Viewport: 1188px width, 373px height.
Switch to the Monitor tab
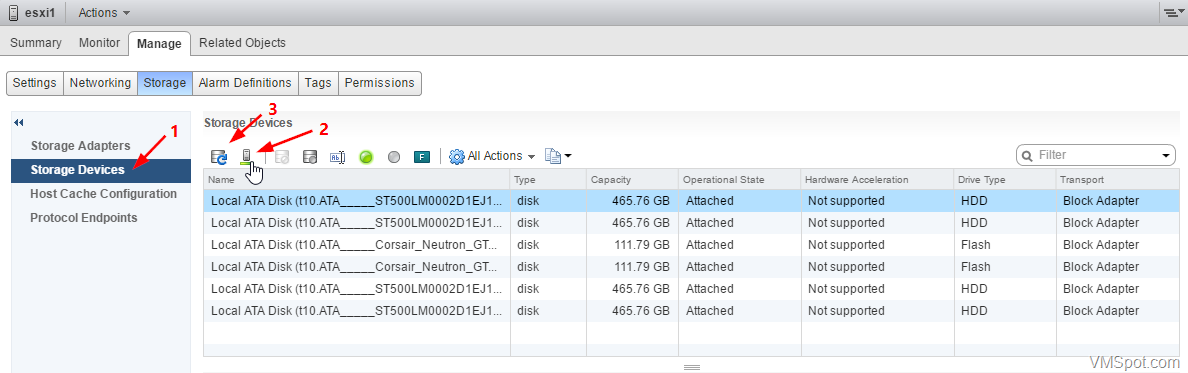[99, 43]
